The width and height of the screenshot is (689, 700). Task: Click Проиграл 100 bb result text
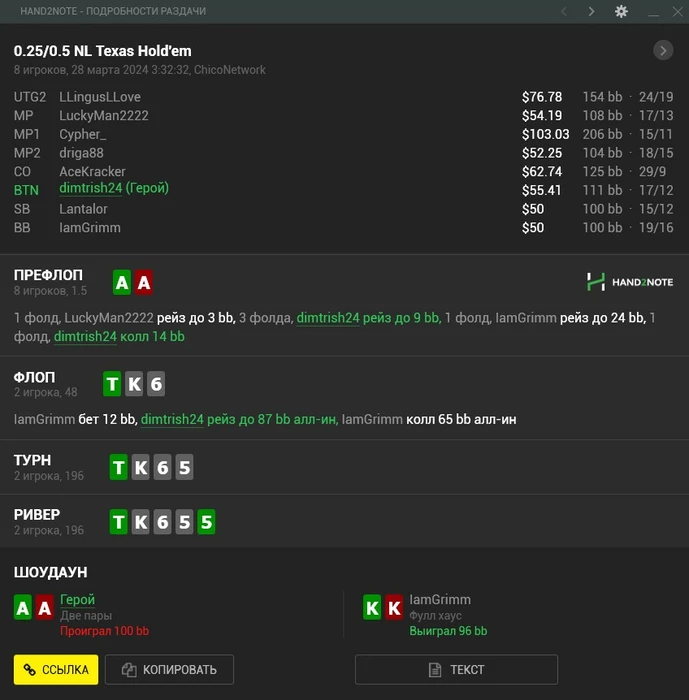pyautogui.click(x=104, y=631)
